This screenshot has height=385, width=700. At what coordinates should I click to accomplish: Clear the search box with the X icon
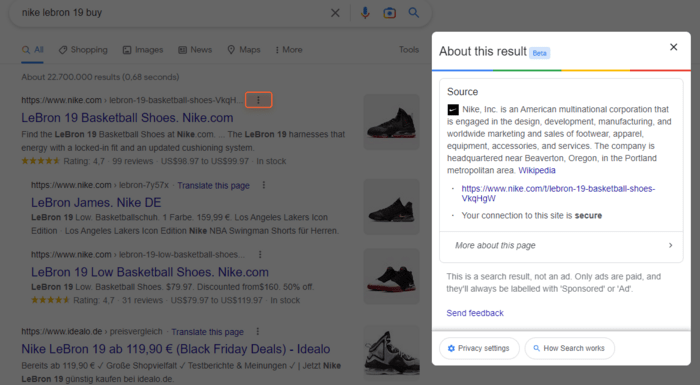click(335, 13)
